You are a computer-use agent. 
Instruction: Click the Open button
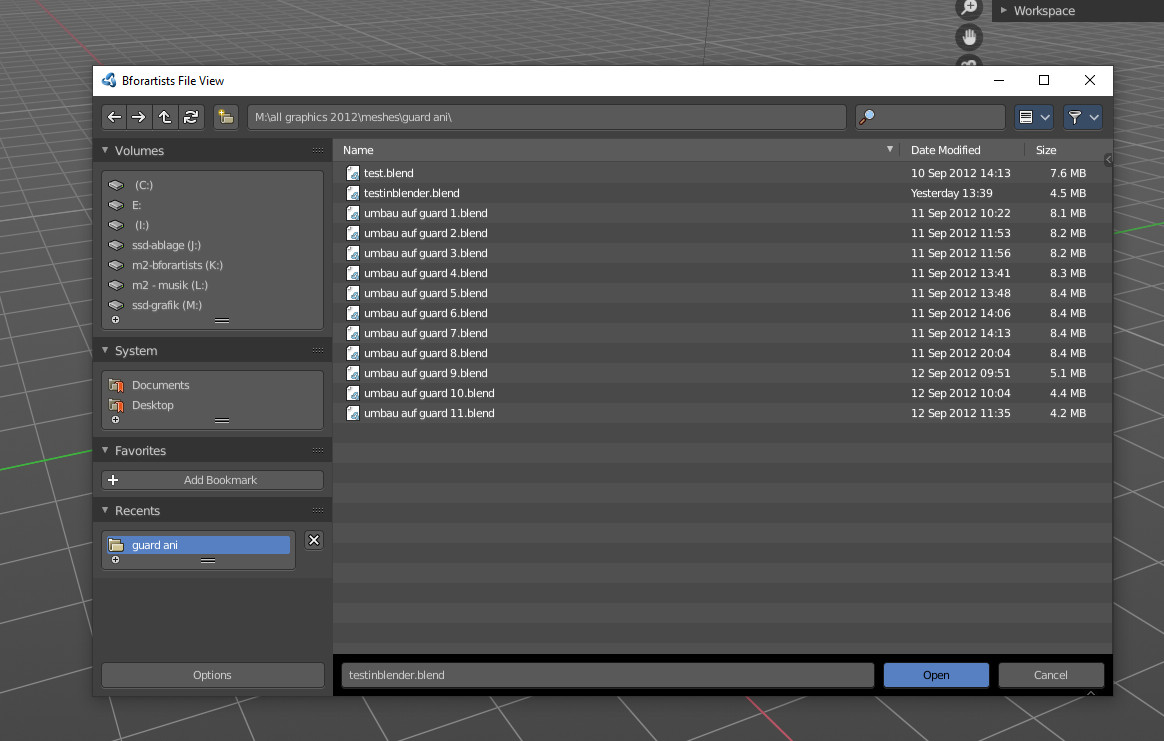935,675
